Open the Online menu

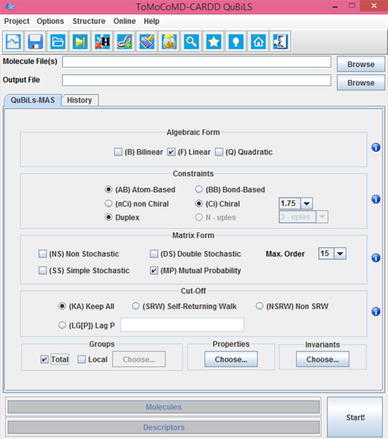point(124,21)
